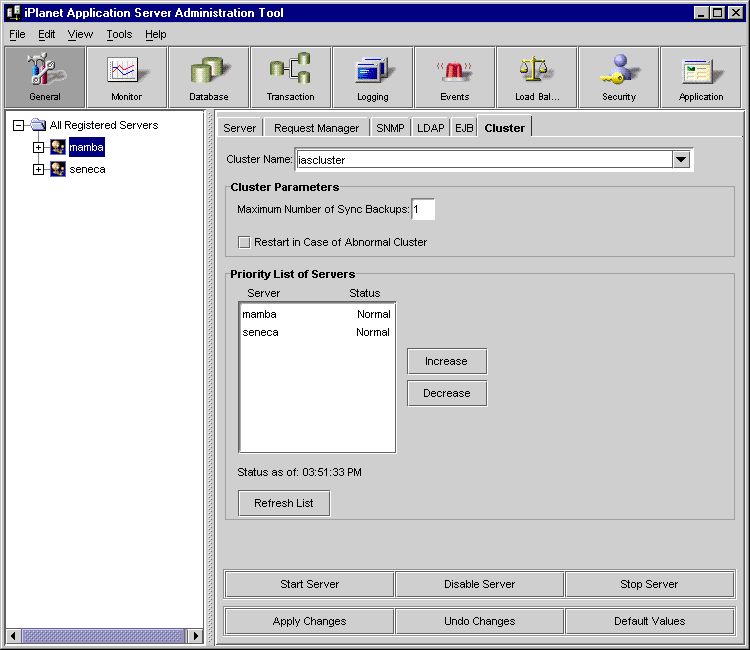Select mamba row in priority list
The image size is (750, 650).
(x=317, y=314)
